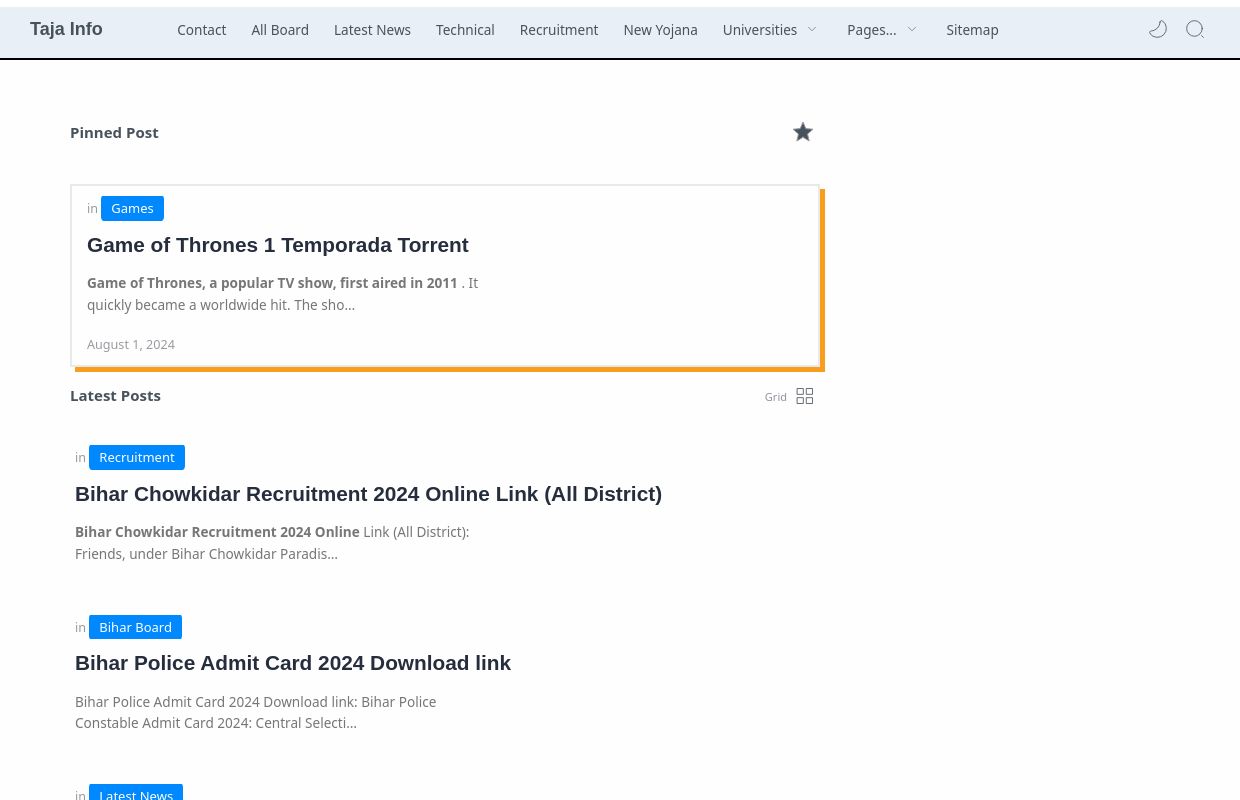
Task: Open the Technical menu item
Action: point(465,30)
